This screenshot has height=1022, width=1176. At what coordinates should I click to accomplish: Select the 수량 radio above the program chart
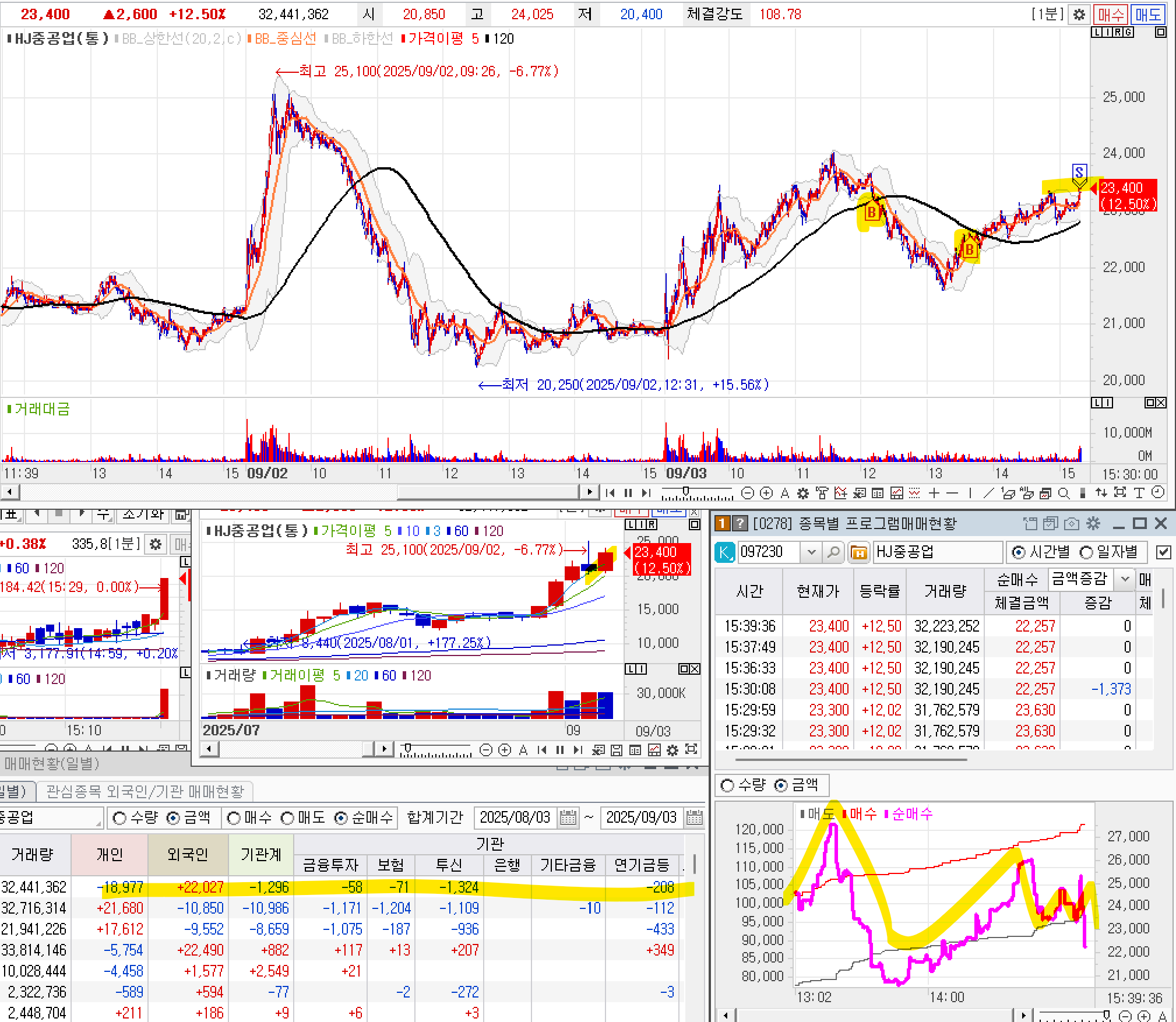[x=727, y=785]
